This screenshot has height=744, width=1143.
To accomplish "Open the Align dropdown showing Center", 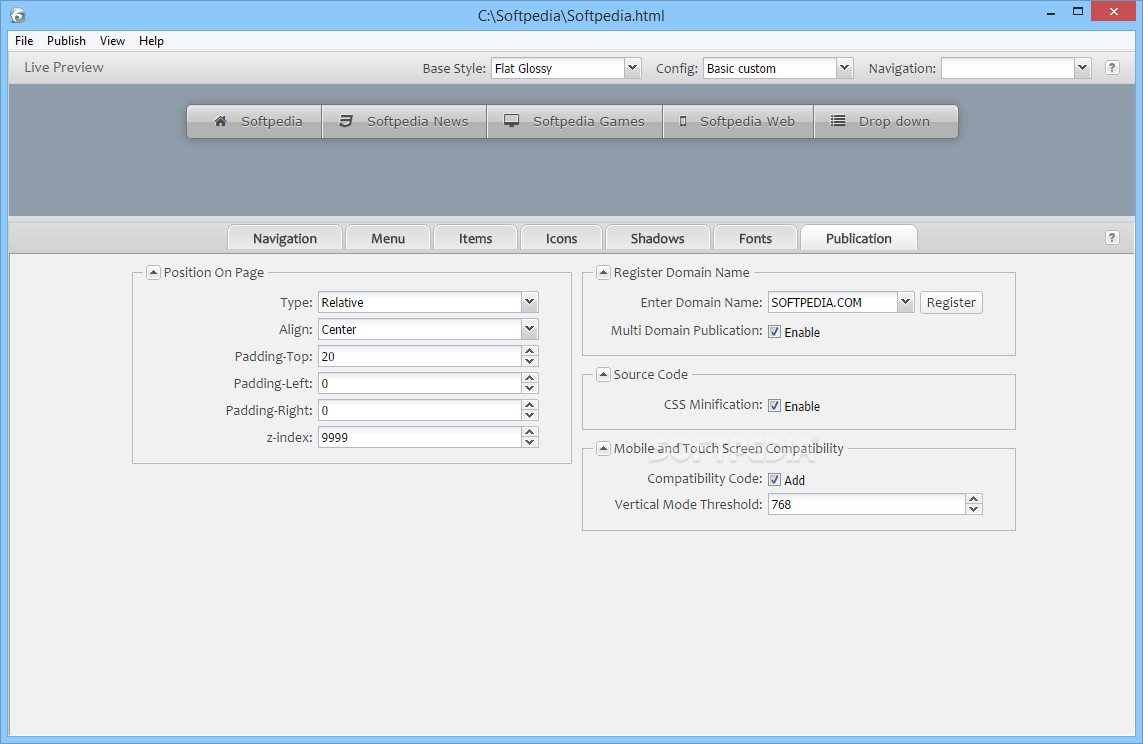I will [530, 329].
